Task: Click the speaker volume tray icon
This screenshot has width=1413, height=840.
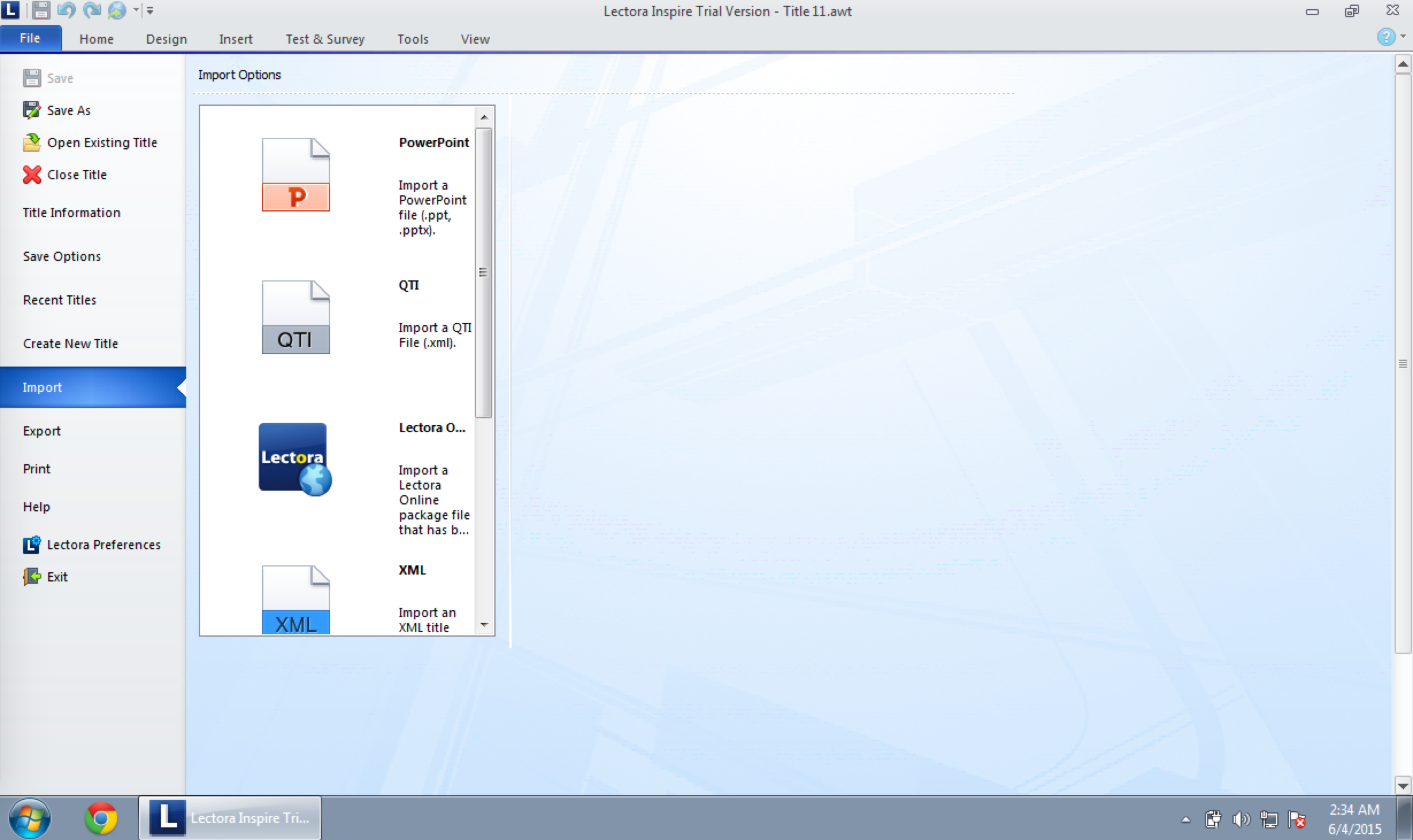Action: point(1241,819)
